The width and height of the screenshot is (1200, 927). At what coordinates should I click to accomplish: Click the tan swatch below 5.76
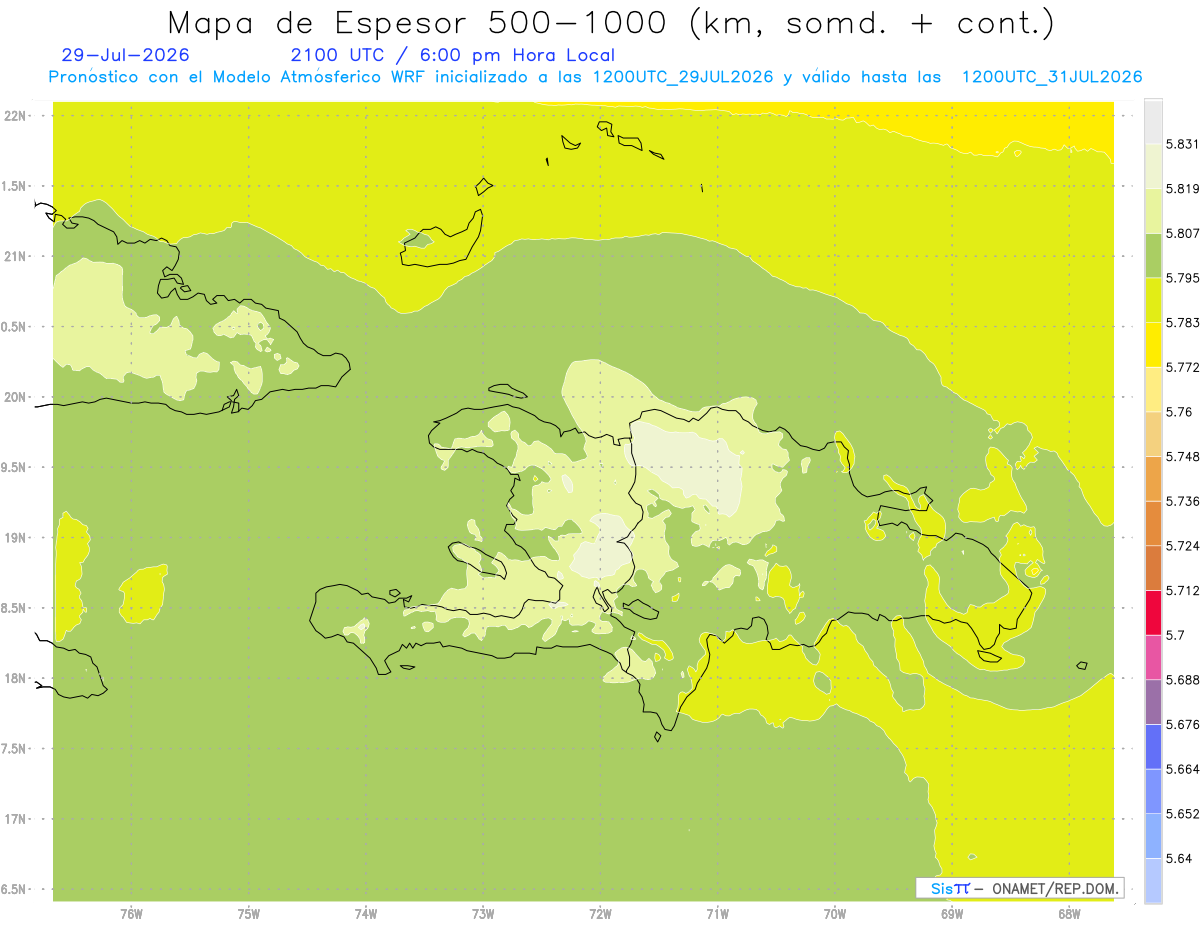click(x=1153, y=434)
